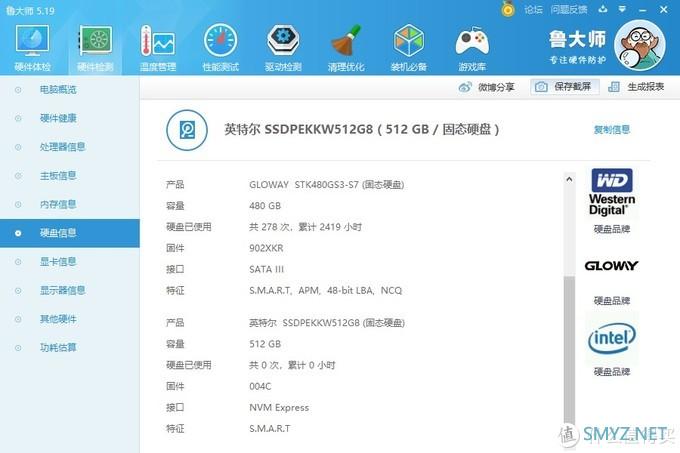
Task: Click 保存截屏 button
Action: [565, 87]
